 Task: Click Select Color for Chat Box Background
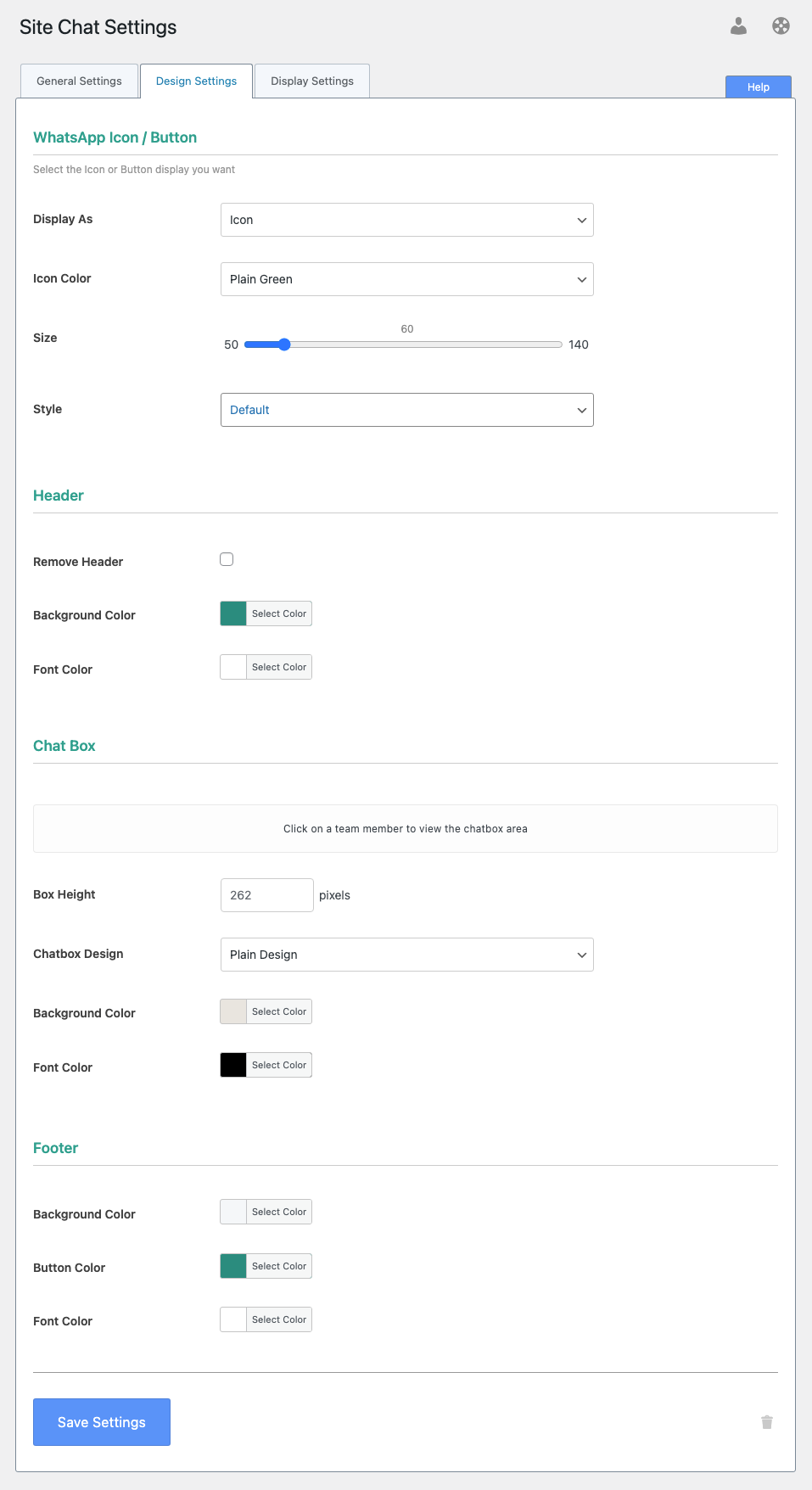point(279,1011)
